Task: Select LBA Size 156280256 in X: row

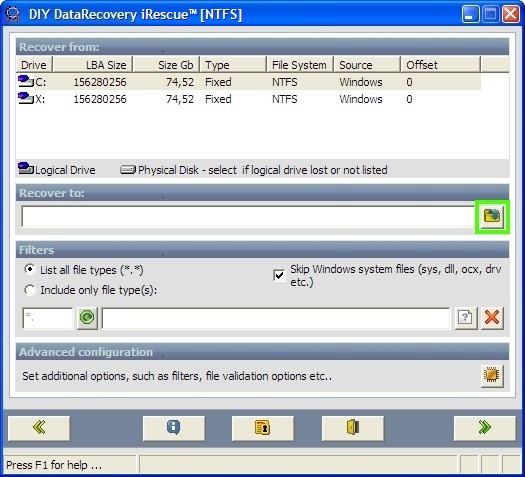Action: pyautogui.click(x=100, y=99)
